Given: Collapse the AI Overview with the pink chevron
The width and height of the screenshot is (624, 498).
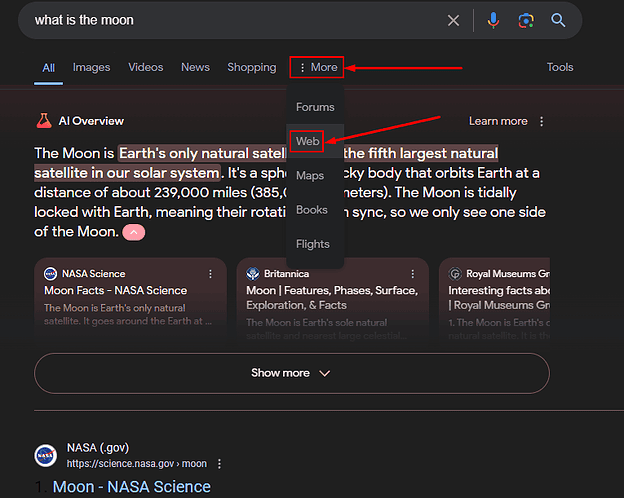Looking at the screenshot, I should coord(134,232).
